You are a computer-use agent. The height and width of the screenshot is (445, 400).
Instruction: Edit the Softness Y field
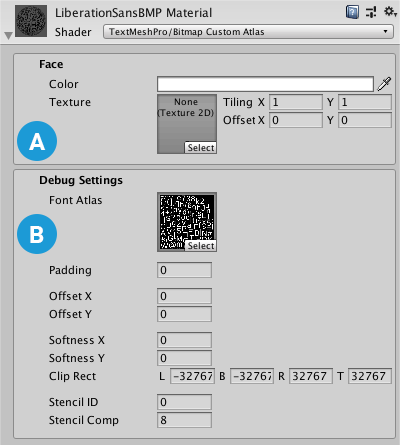(x=184, y=358)
